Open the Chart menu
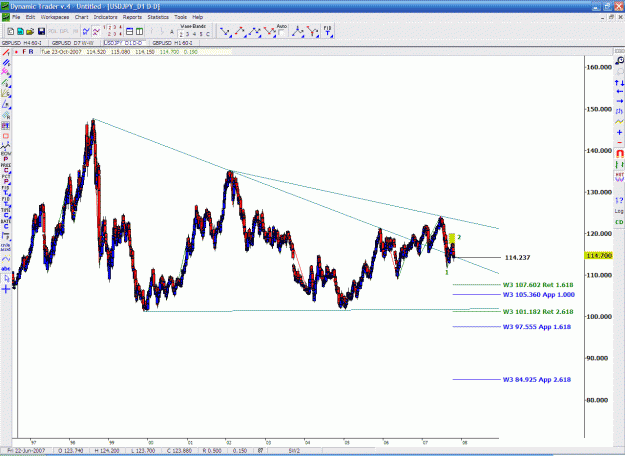Screen dimensions: 625x456 [x=81, y=17]
